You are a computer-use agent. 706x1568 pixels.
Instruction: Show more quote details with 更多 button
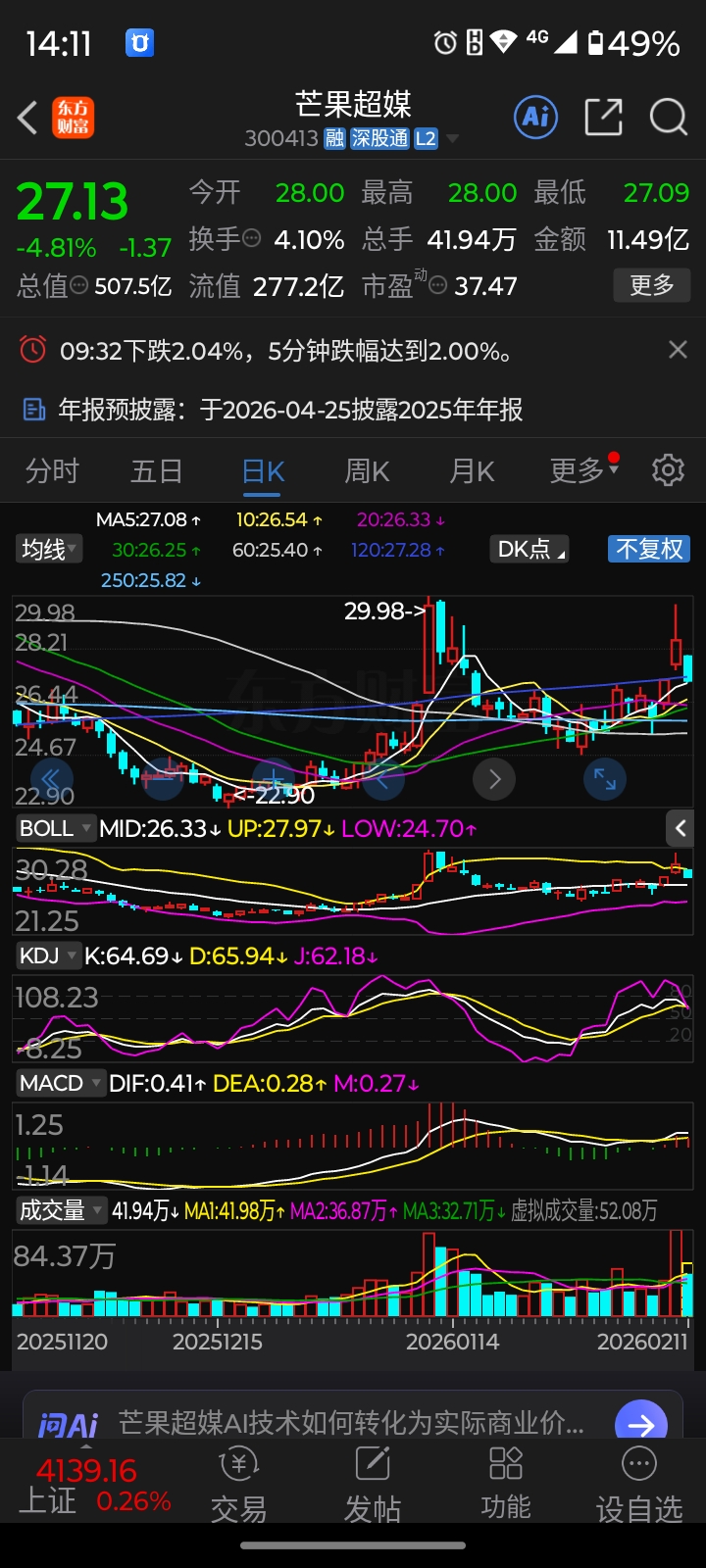(652, 285)
